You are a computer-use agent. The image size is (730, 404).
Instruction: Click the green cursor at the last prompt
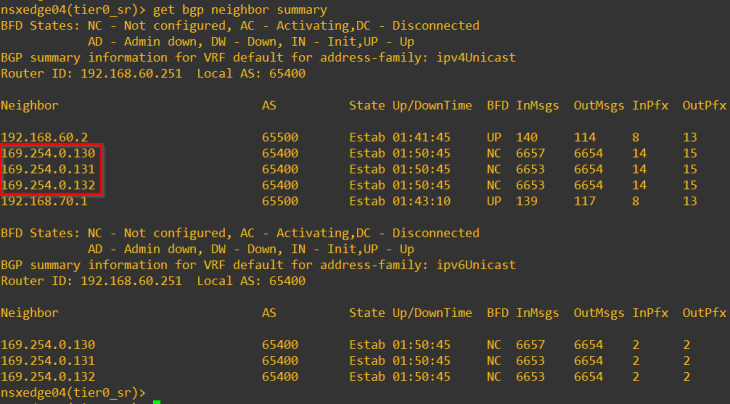click(157, 393)
